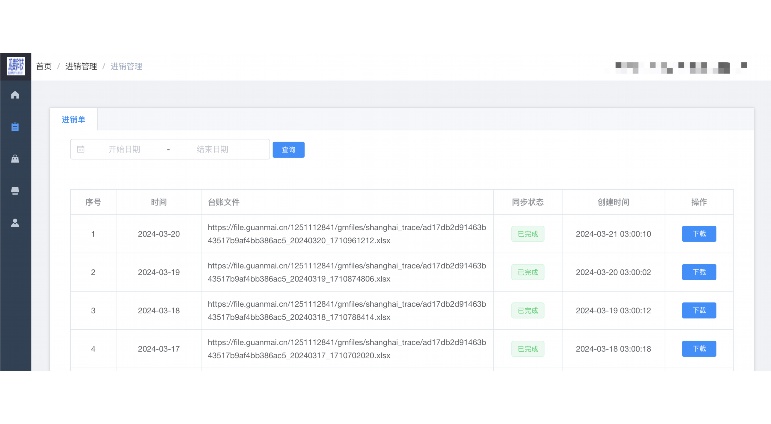771x424 pixels.
Task: Click created time 2024-03-19 03:00:12
Action: [x=613, y=310]
